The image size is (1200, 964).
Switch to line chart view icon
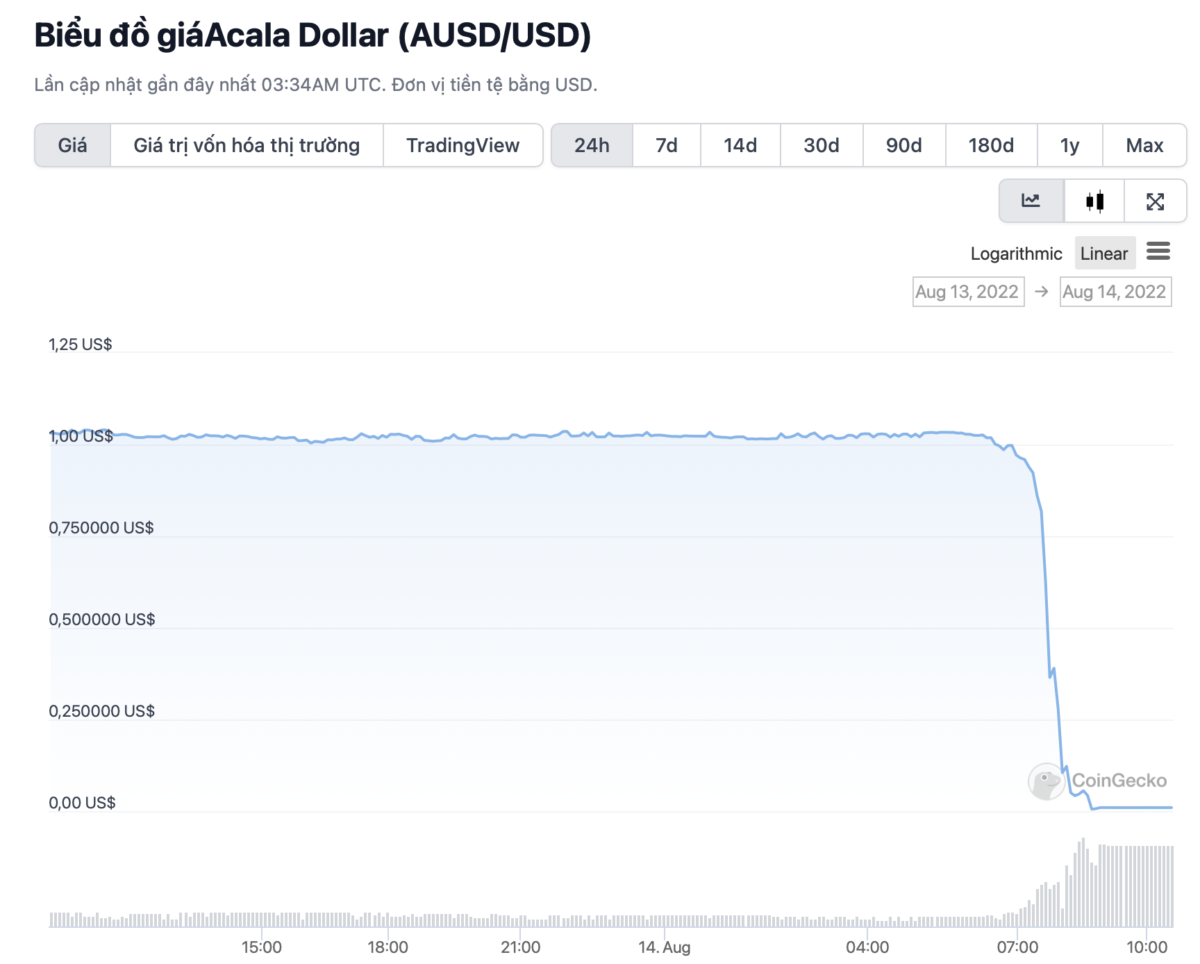click(1031, 201)
